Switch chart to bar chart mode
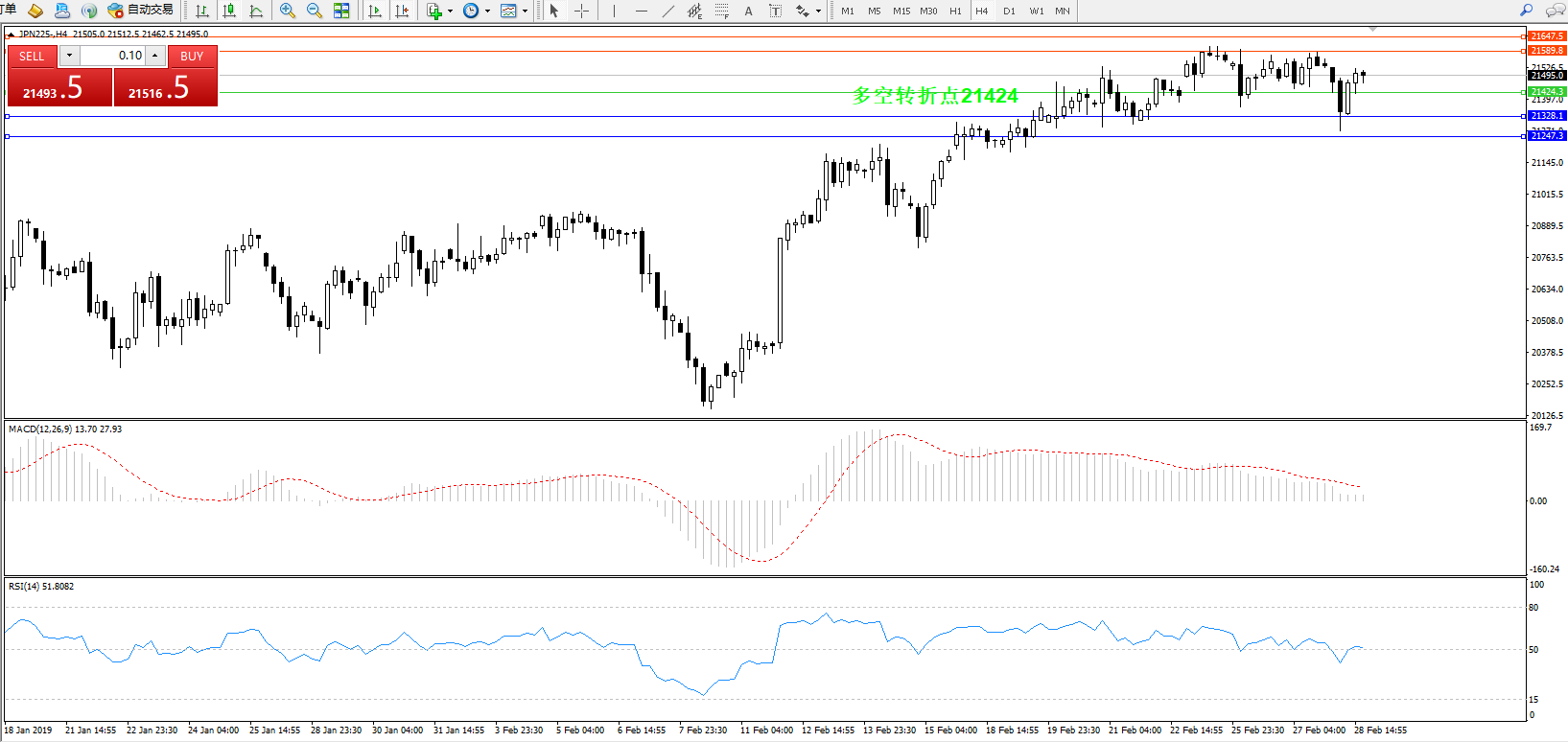Viewport: 1568px width, 742px height. 202,11
